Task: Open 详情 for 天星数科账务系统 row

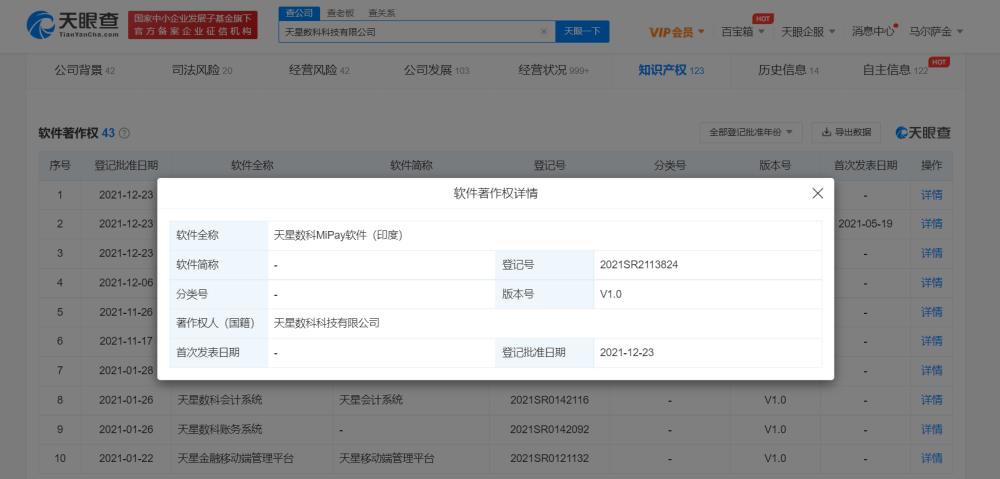Action: click(931, 429)
